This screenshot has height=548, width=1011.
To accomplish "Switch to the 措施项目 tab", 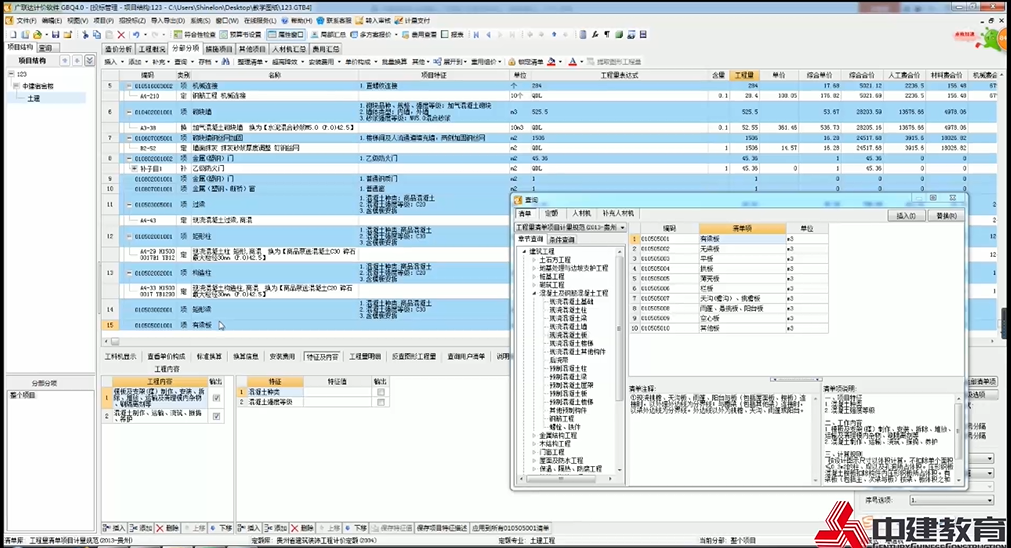I will (218, 49).
